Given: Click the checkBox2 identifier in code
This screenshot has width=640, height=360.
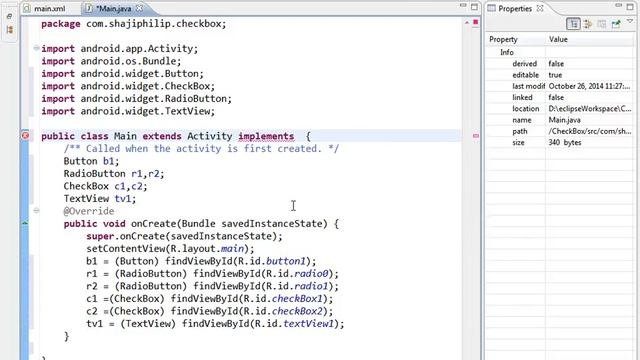Looking at the screenshot, I should pyautogui.click(x=297, y=311).
